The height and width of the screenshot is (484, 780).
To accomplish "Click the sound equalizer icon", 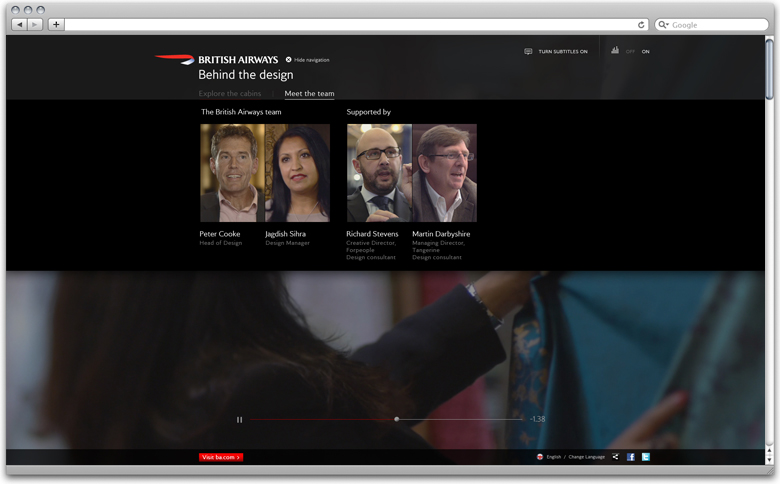I will coord(615,50).
